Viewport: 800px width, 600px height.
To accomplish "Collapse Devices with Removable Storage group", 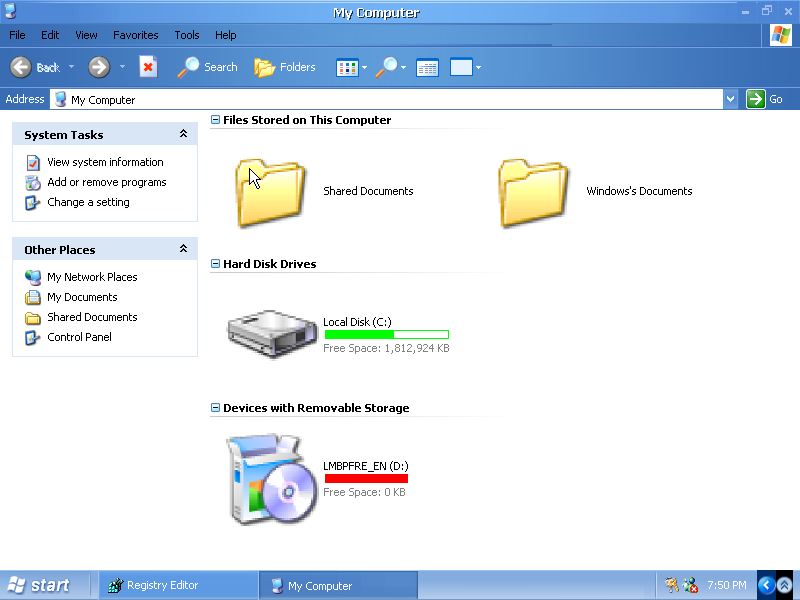I will coord(215,408).
